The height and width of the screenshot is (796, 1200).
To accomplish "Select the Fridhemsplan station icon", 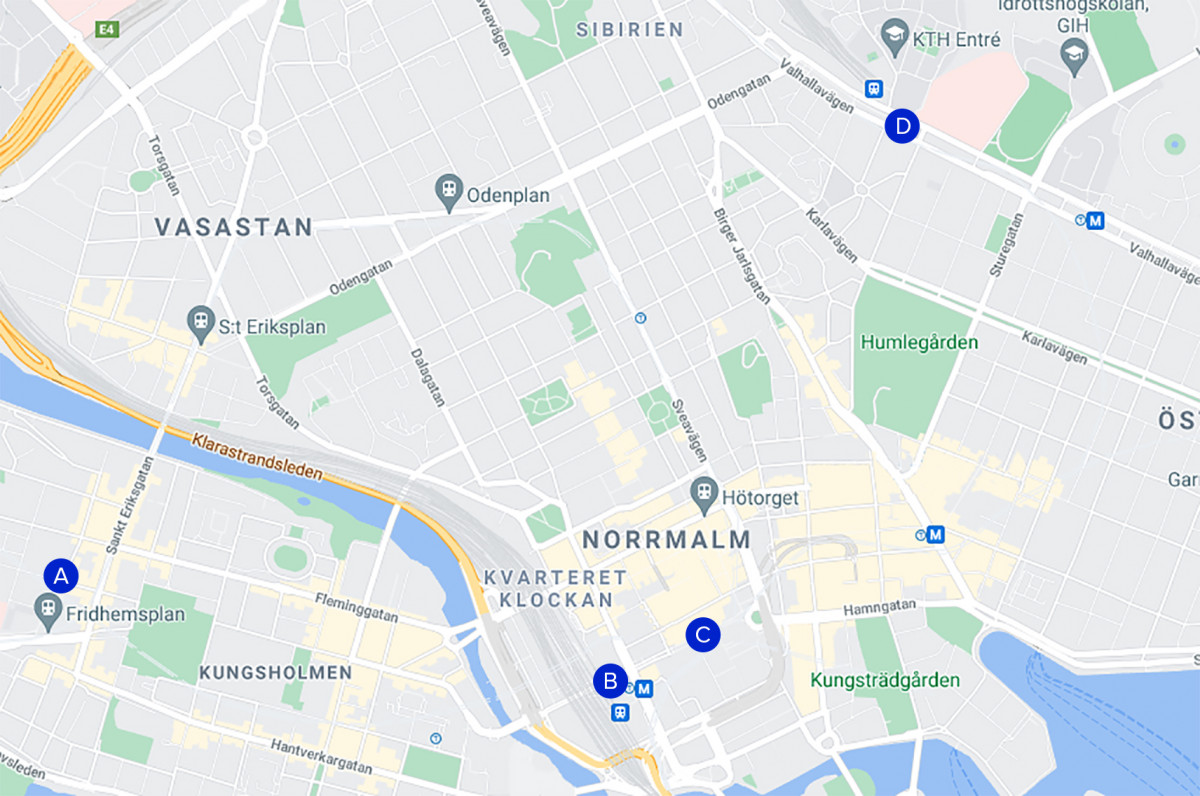I will pos(47,609).
